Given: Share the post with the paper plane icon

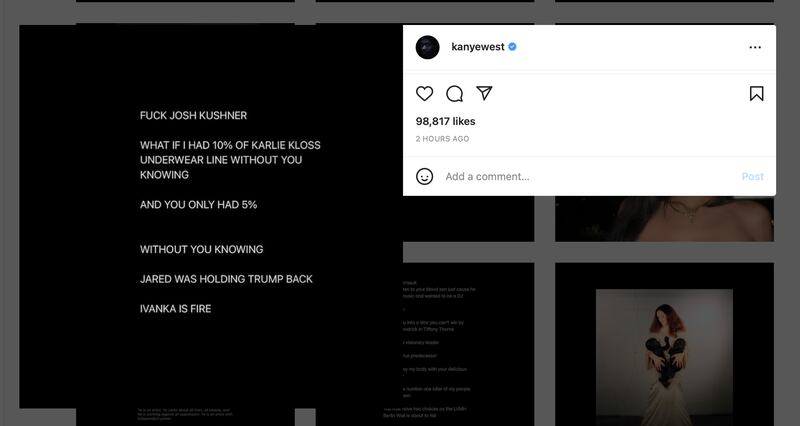Looking at the screenshot, I should (484, 93).
